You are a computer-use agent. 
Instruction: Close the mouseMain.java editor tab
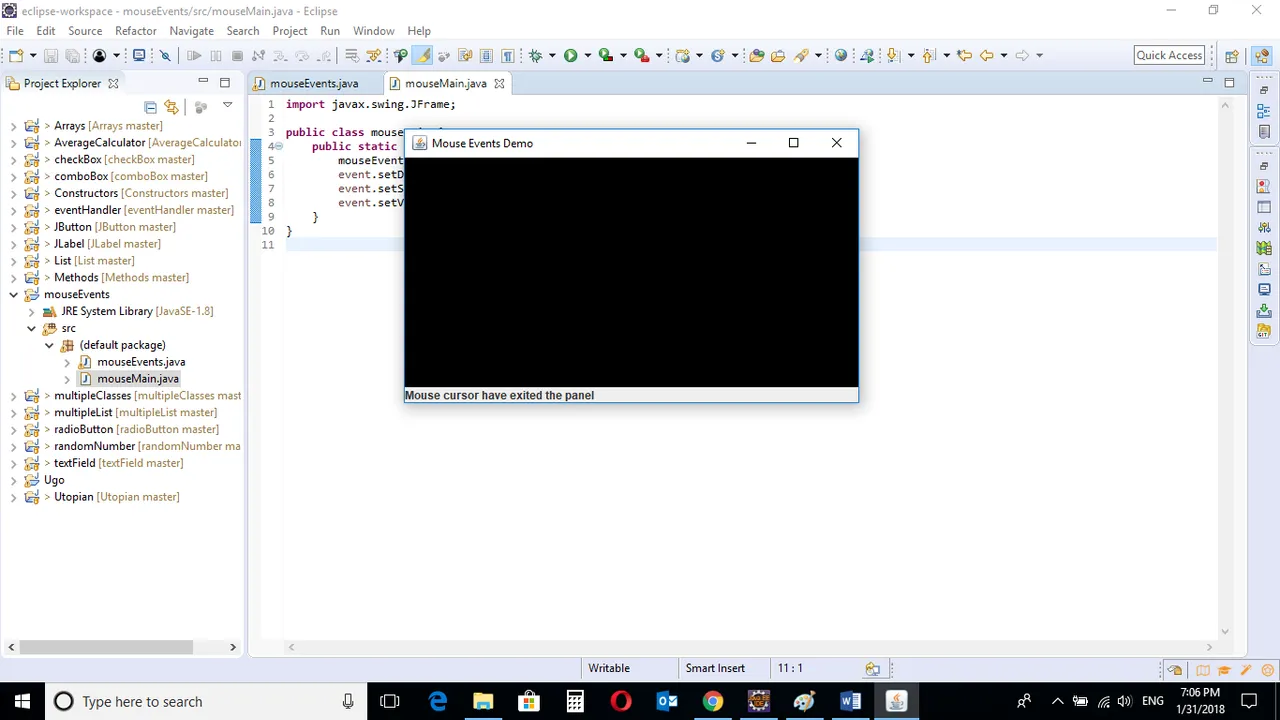499,84
